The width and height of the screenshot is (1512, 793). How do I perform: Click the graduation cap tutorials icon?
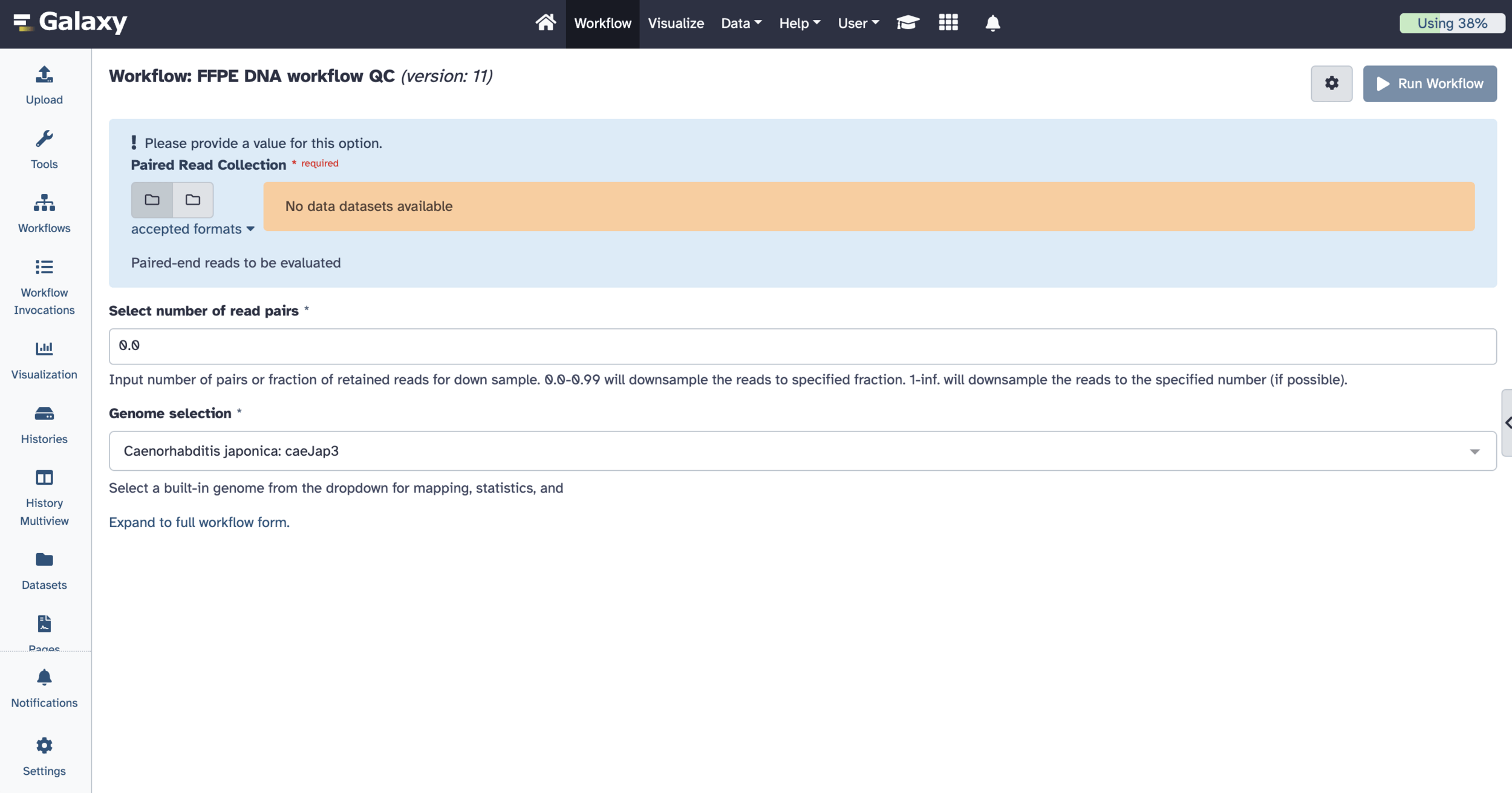click(907, 23)
